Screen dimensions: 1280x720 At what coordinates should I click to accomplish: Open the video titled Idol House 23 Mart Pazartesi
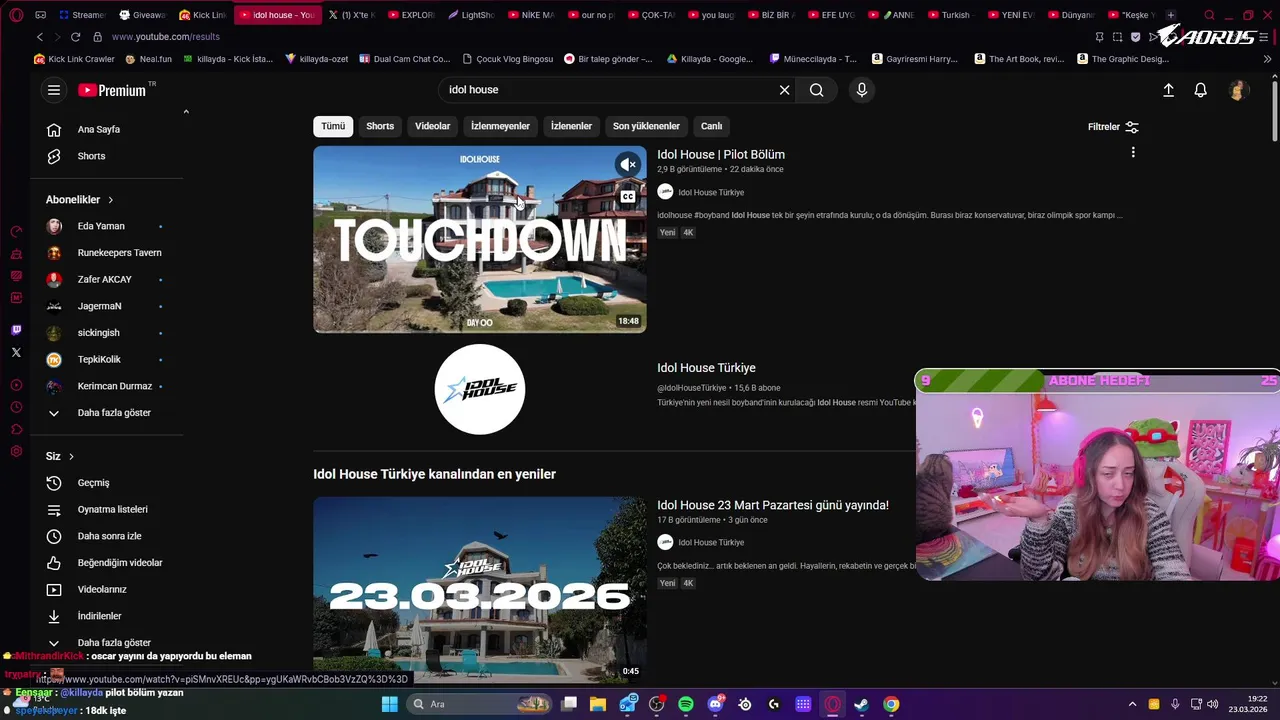[x=773, y=506]
